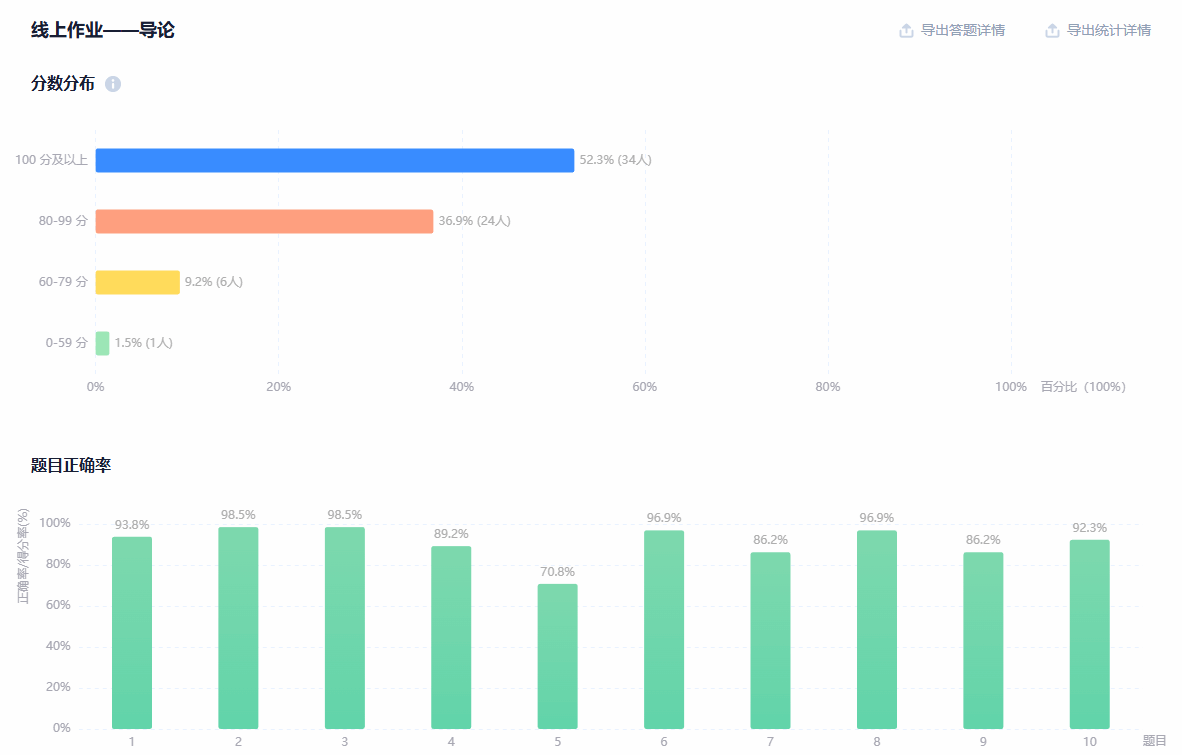Click the question 9 accuracy bar
This screenshot has width=1182, height=755.
click(x=983, y=640)
